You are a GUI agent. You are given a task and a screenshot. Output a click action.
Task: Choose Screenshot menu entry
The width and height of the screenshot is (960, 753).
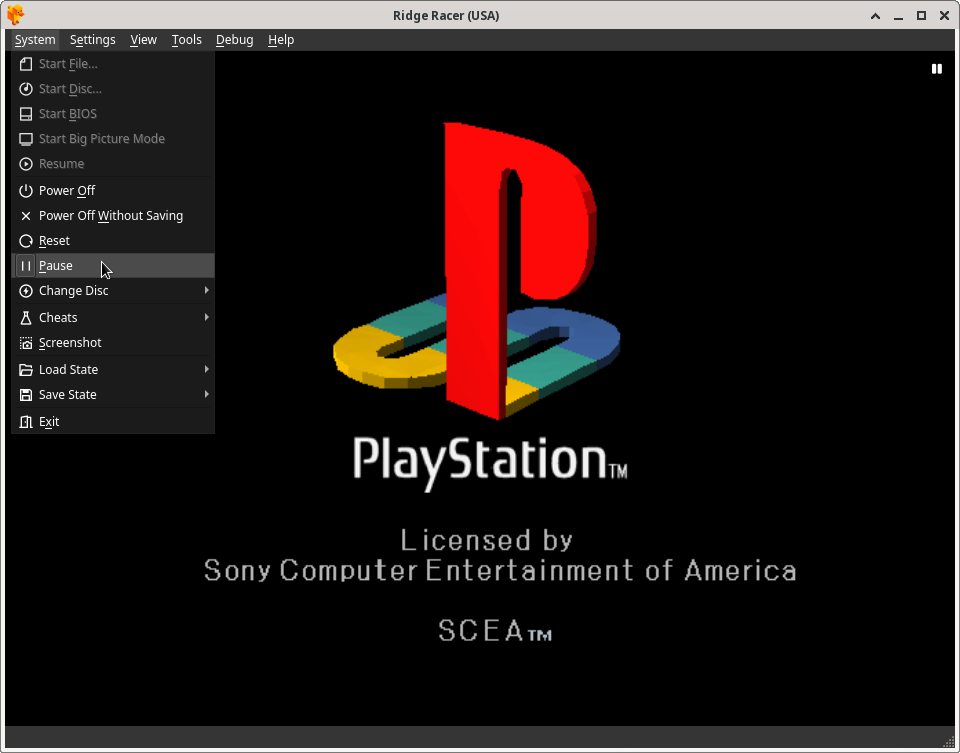113,343
